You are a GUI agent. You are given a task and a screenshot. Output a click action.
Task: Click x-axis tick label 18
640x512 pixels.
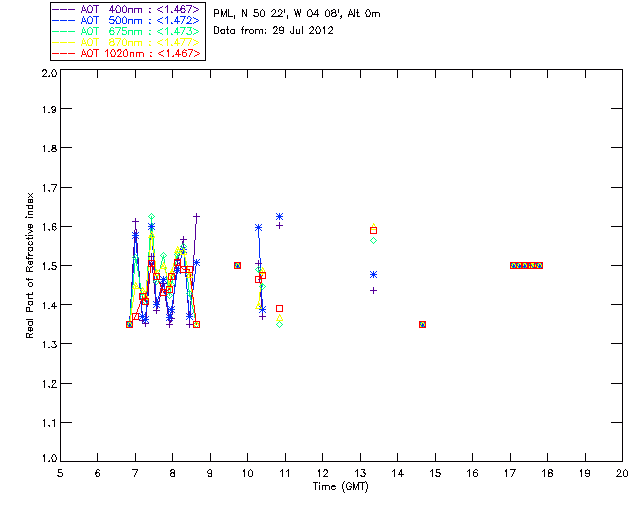547,473
